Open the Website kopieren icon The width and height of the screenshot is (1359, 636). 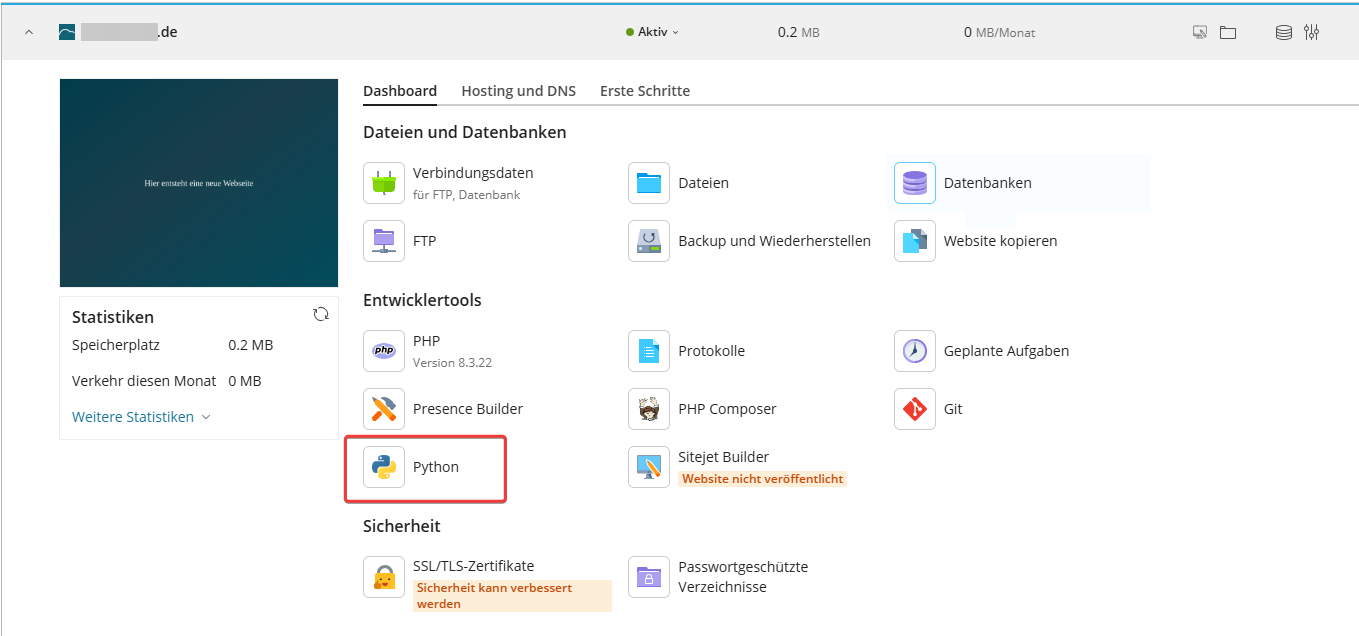tap(915, 241)
